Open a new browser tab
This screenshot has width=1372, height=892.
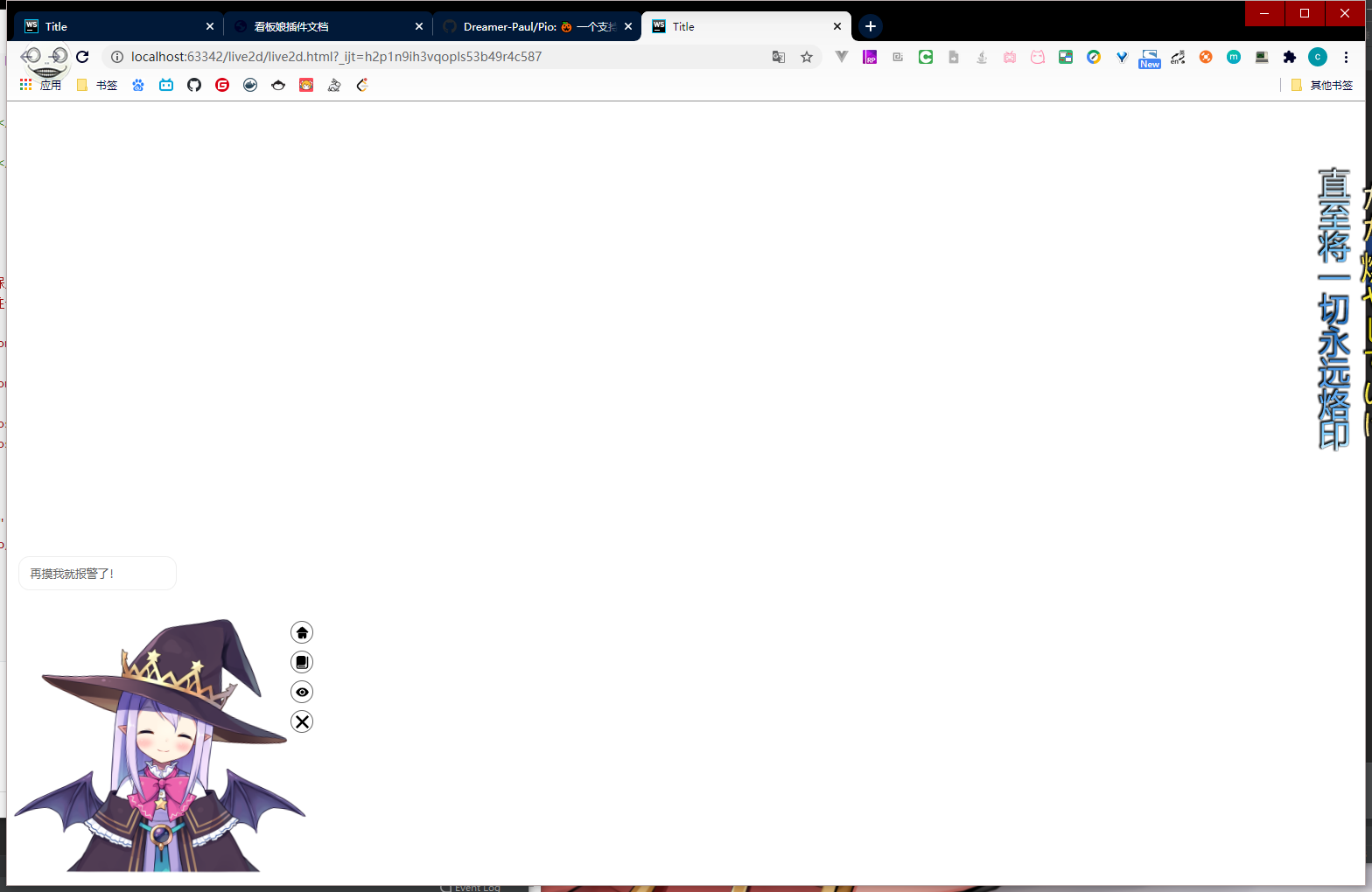tap(870, 26)
